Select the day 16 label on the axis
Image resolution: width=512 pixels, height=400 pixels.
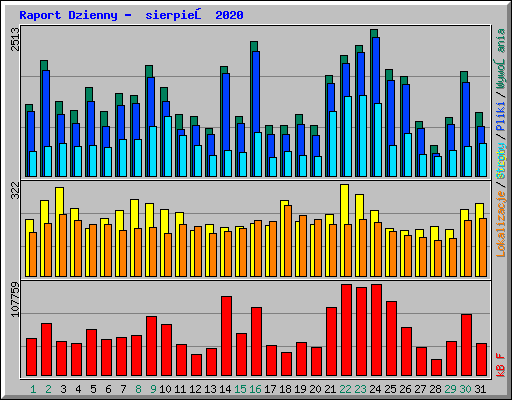[255, 389]
